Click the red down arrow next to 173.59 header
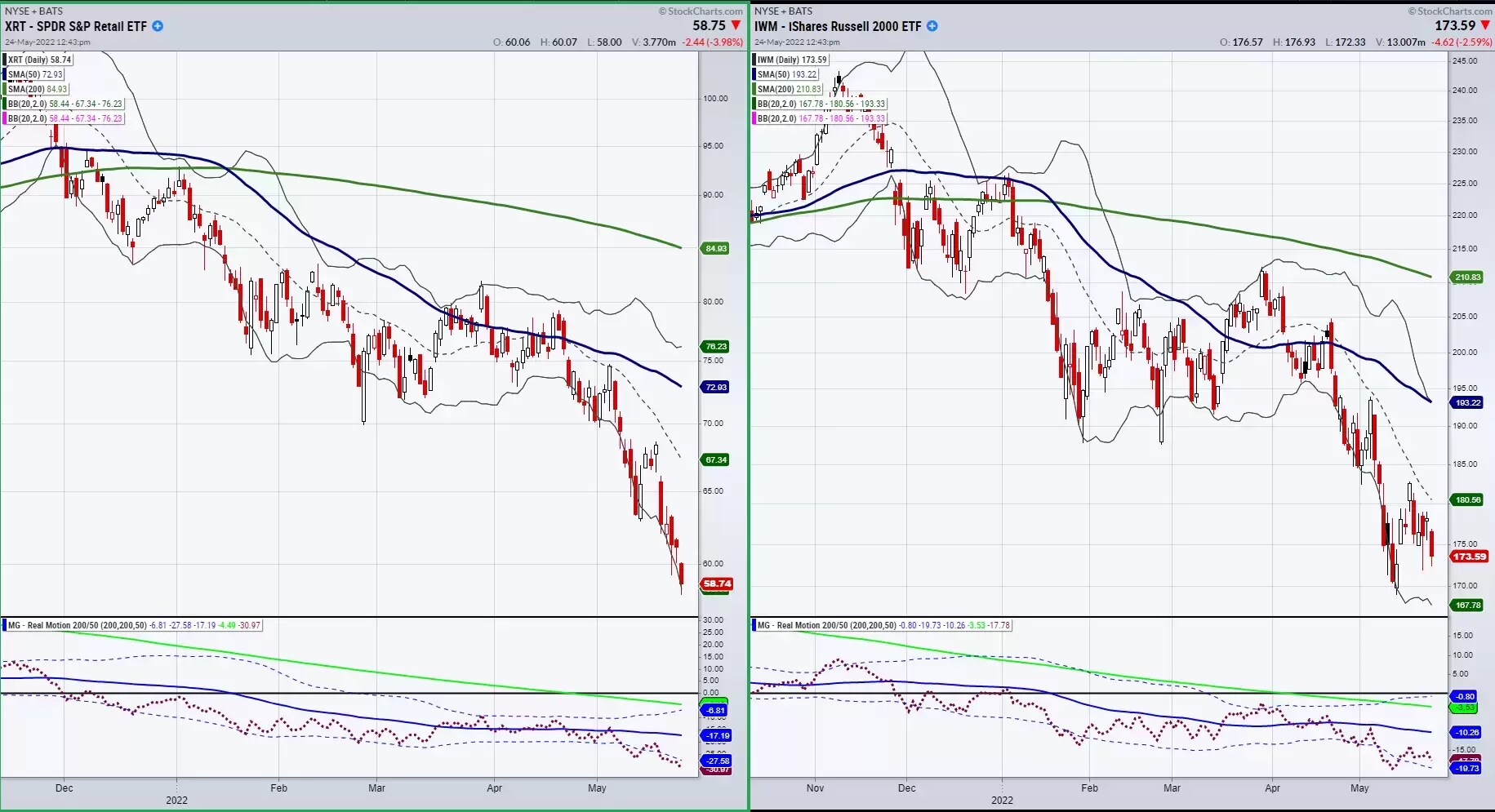The image size is (1495, 812). [x=1485, y=25]
